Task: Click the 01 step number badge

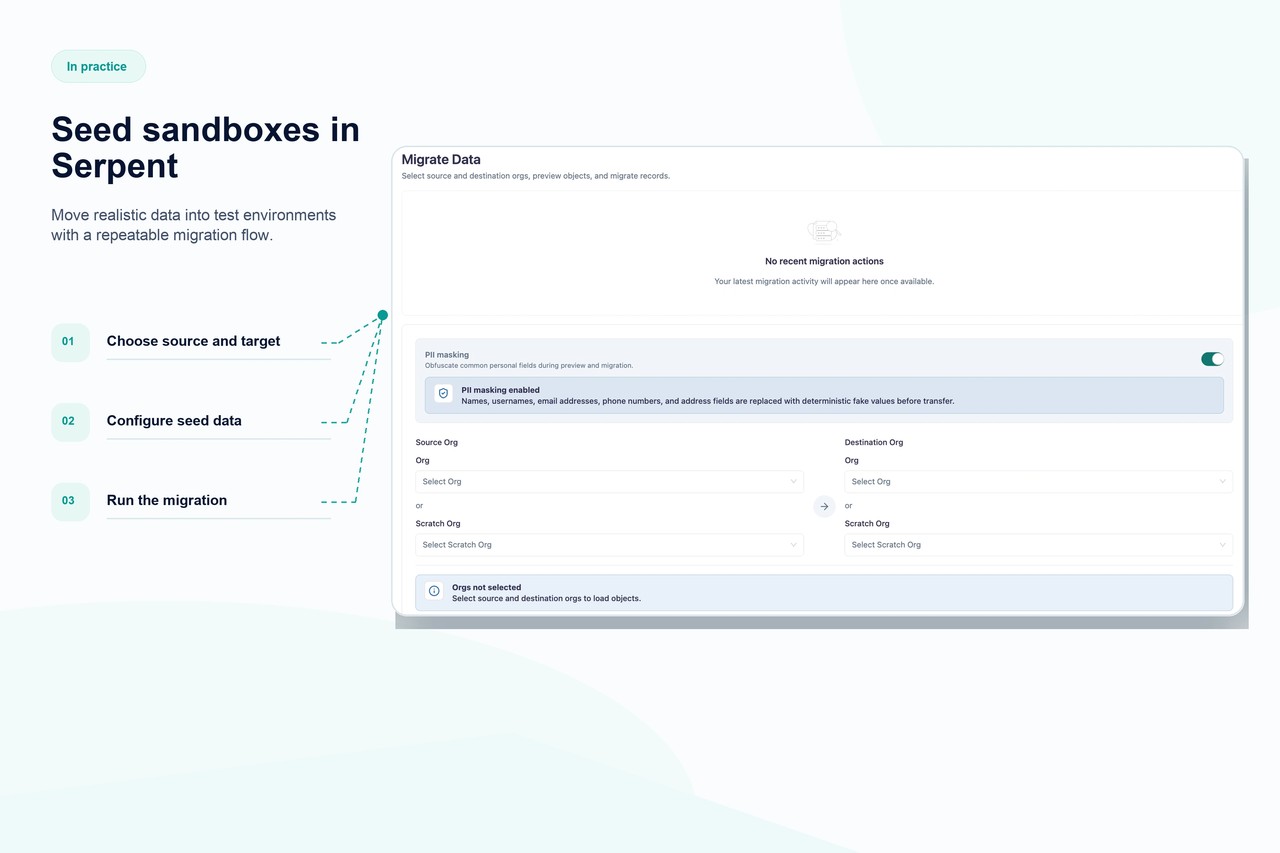Action: click(70, 342)
